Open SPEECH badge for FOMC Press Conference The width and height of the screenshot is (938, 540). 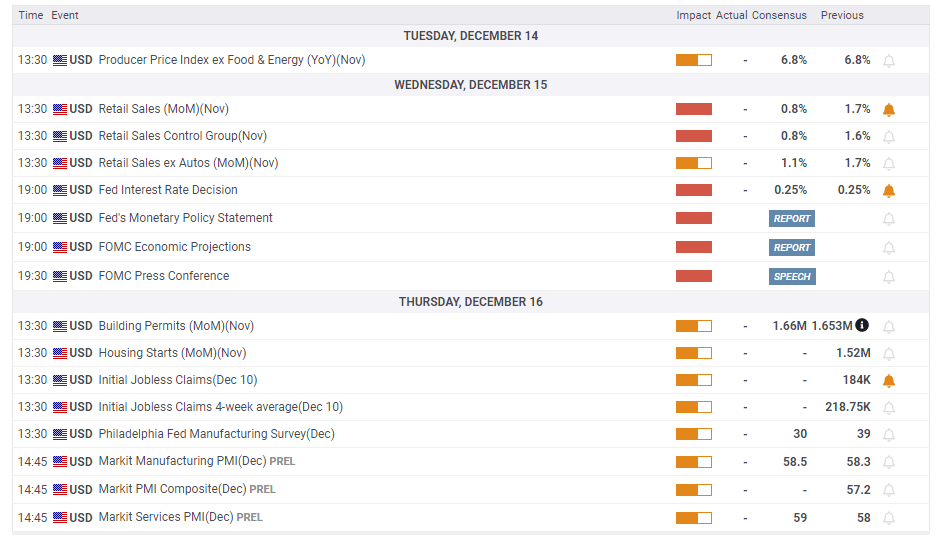pos(791,277)
